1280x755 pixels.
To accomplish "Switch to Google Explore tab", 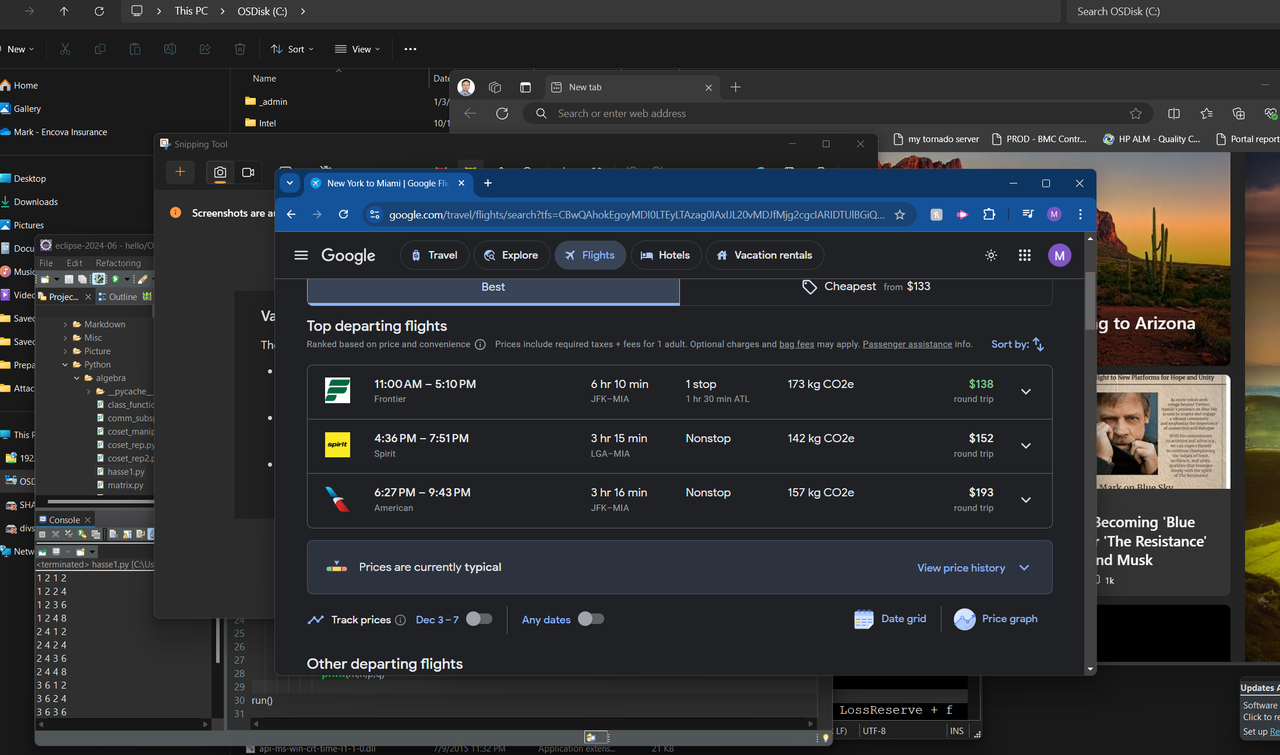I will coord(511,255).
